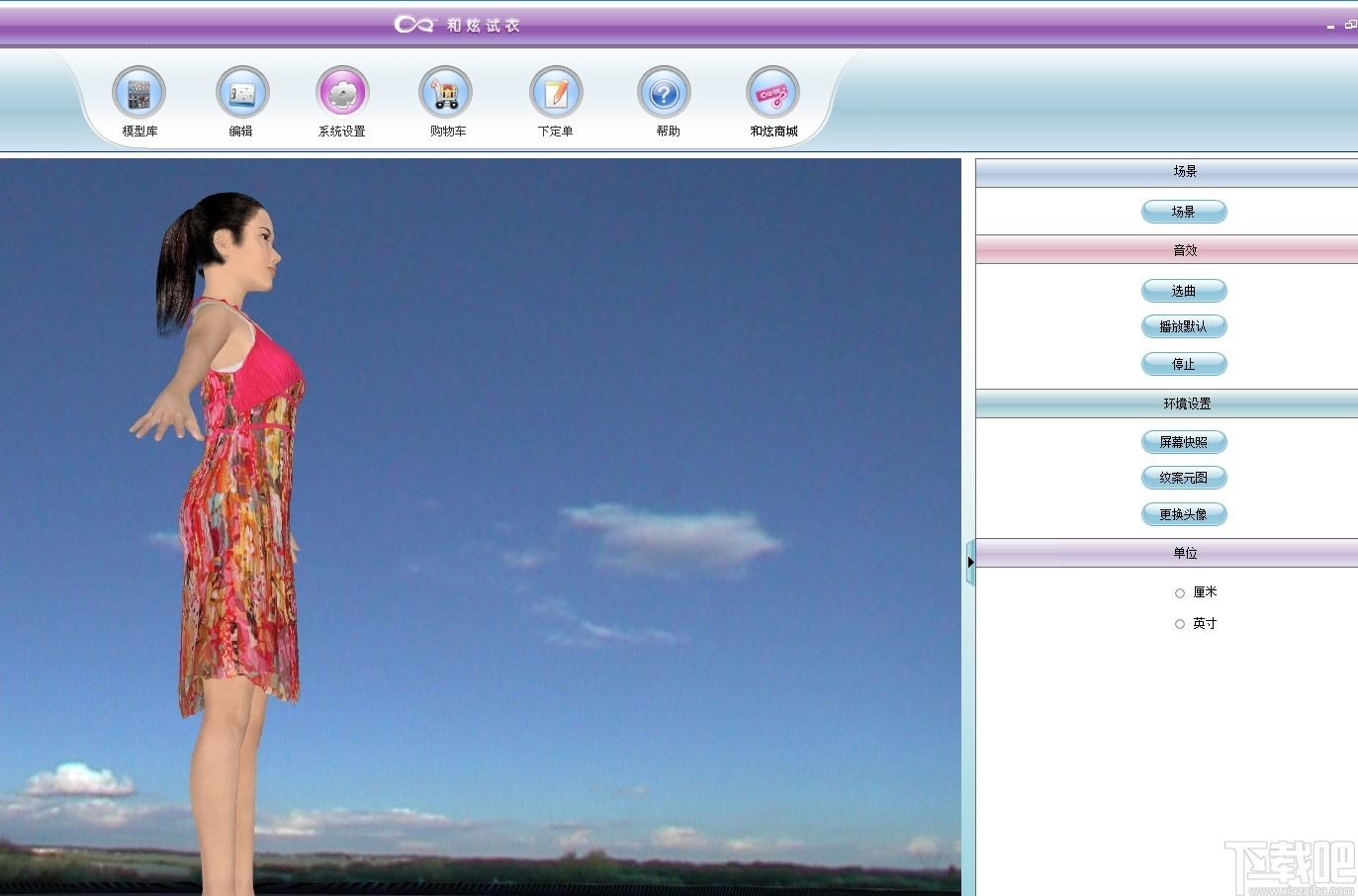Click the 音效 sound section header
The width and height of the screenshot is (1358, 896).
pos(1167,250)
